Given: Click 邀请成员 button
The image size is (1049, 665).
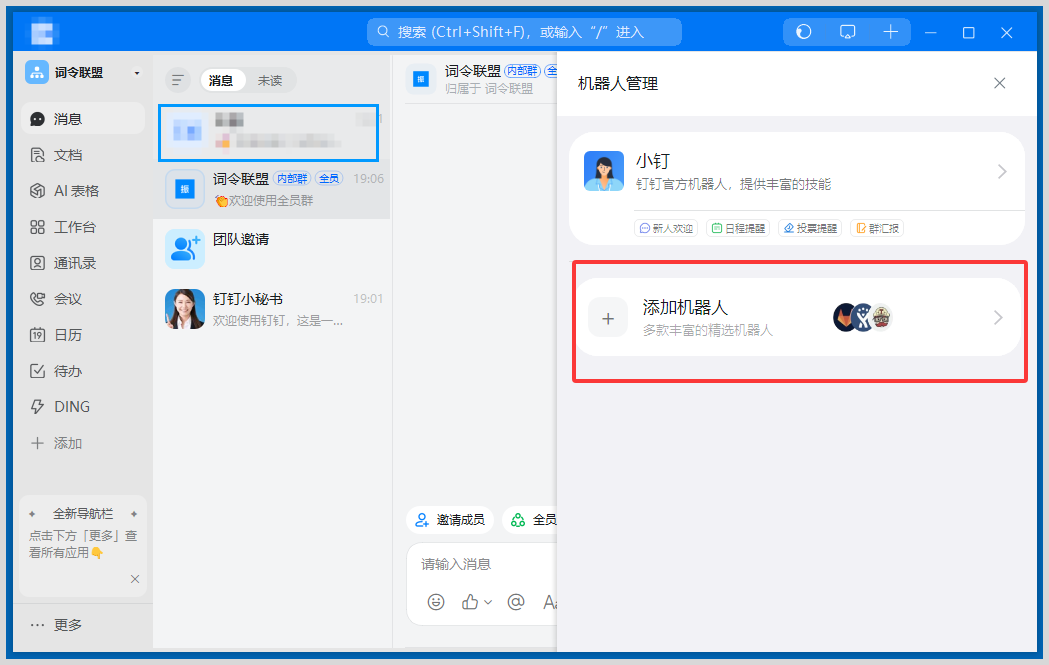Looking at the screenshot, I should pos(449,520).
